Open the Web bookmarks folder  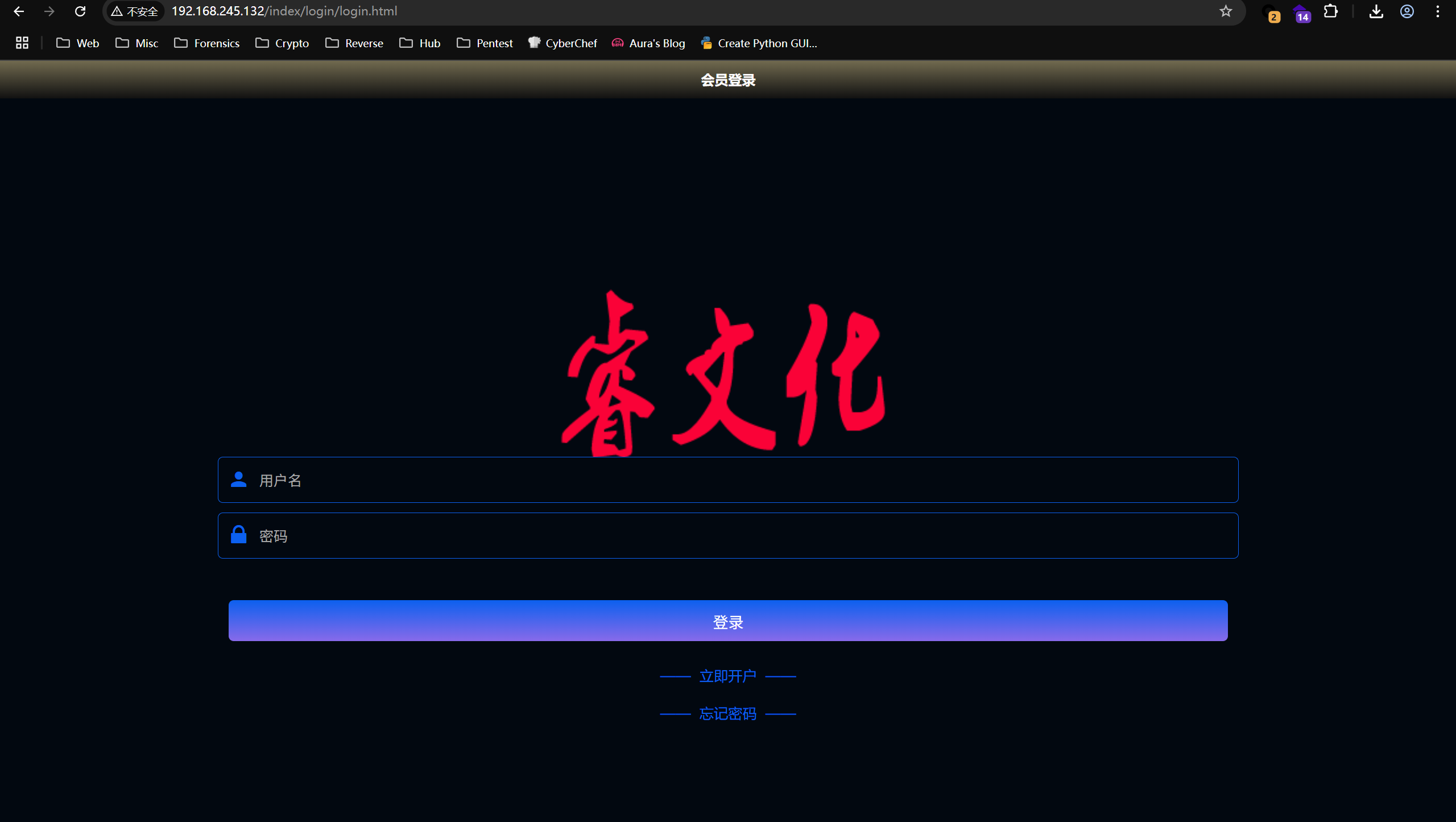pos(78,43)
